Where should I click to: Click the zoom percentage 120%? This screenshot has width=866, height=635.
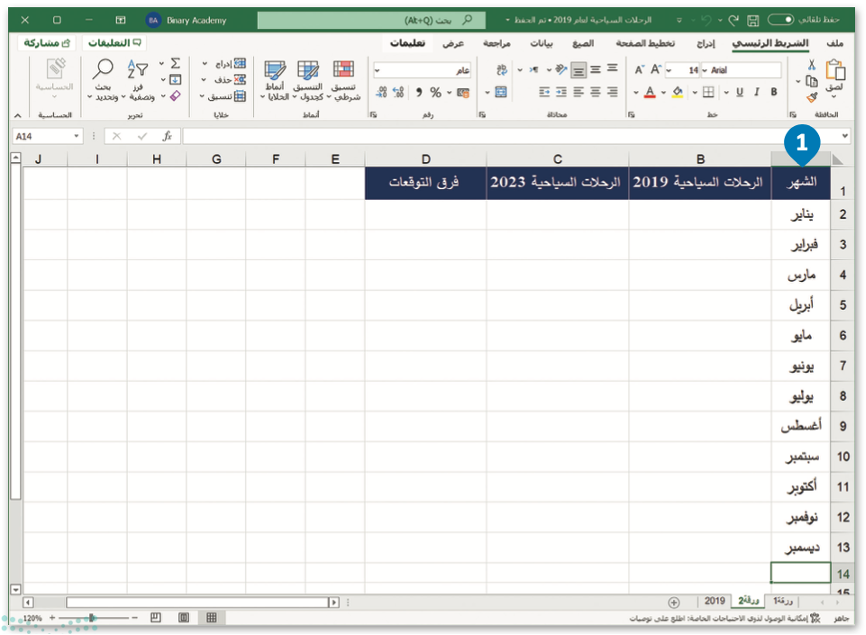tap(33, 618)
